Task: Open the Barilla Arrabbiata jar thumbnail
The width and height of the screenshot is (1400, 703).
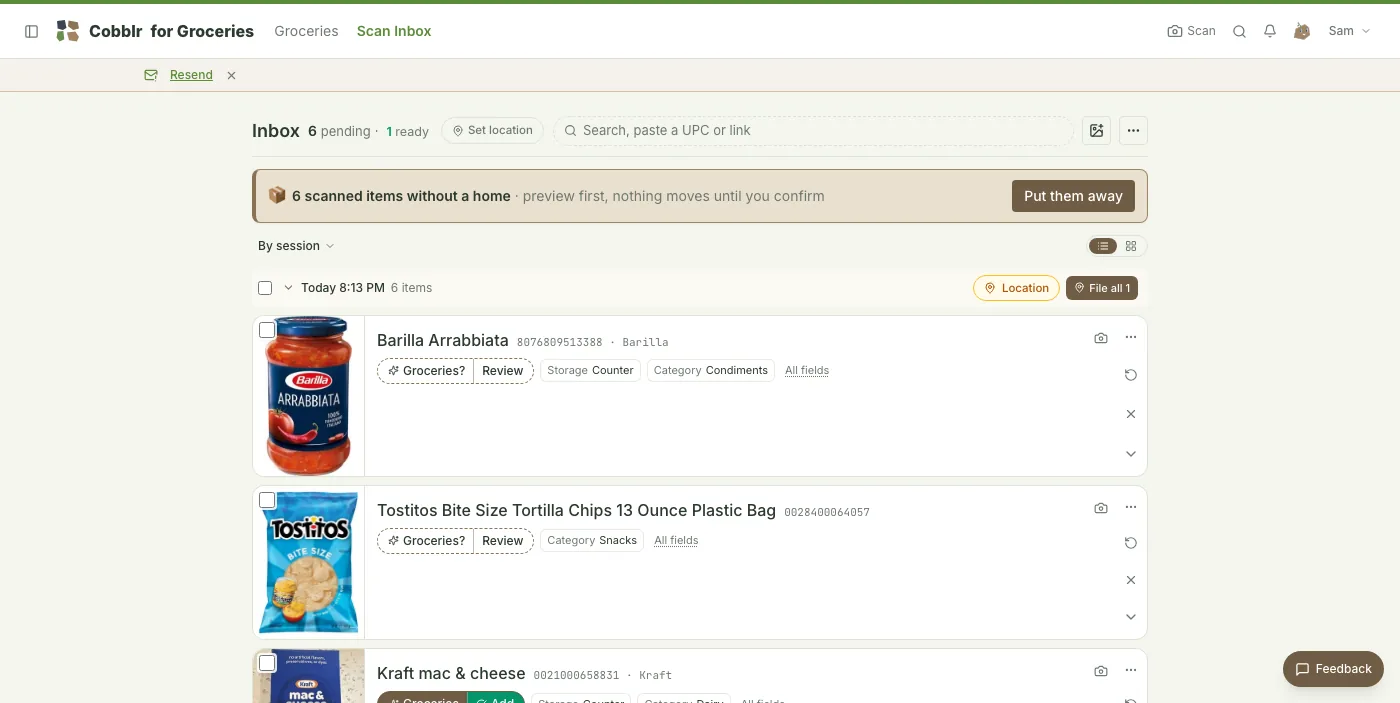Action: pyautogui.click(x=309, y=396)
